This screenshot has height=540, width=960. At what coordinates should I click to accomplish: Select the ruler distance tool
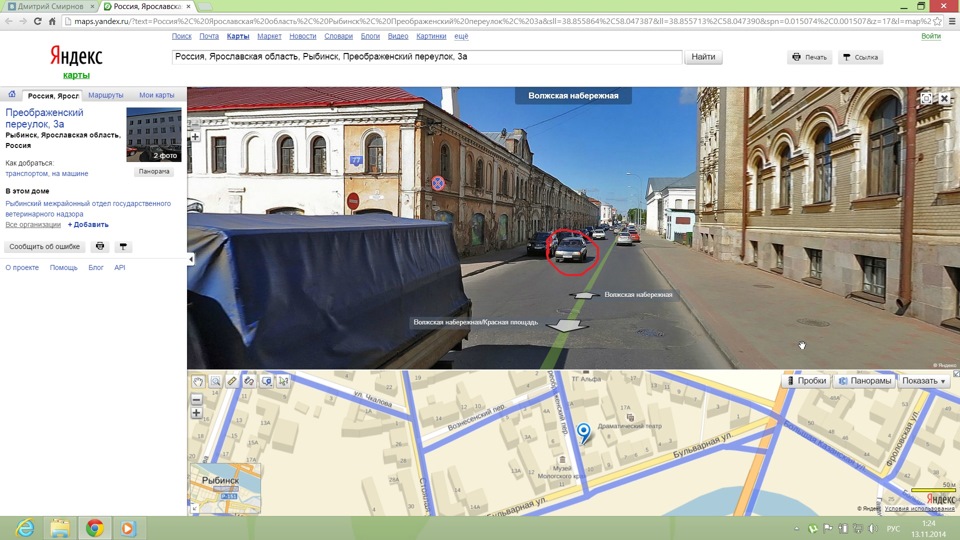click(x=232, y=381)
